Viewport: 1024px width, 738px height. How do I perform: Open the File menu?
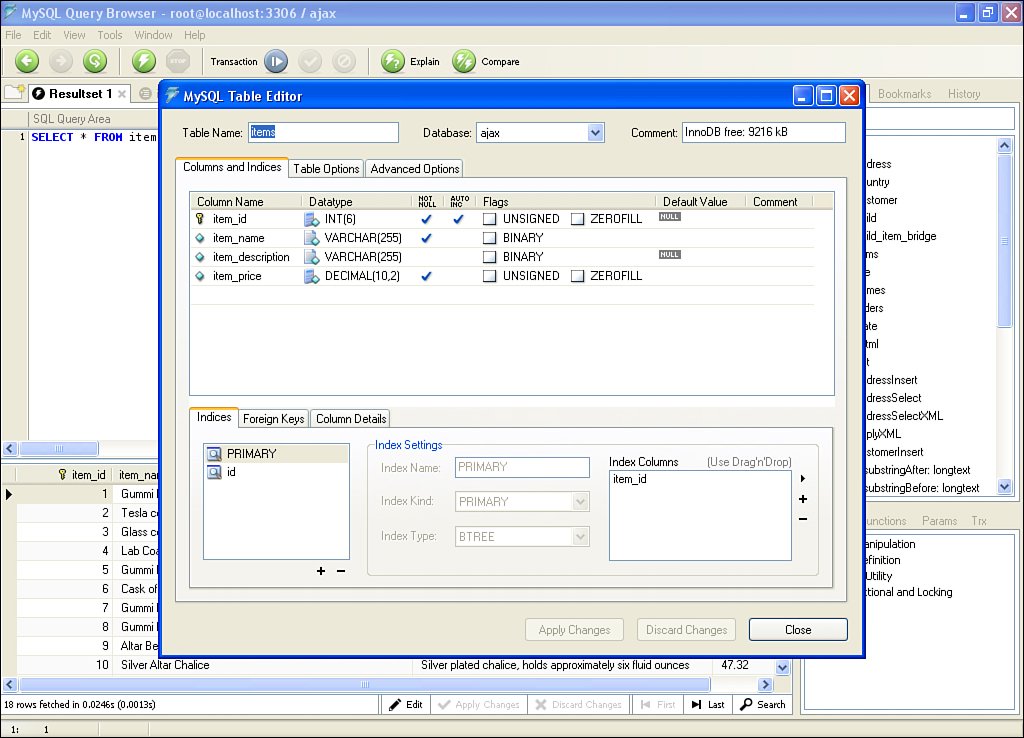tap(13, 35)
